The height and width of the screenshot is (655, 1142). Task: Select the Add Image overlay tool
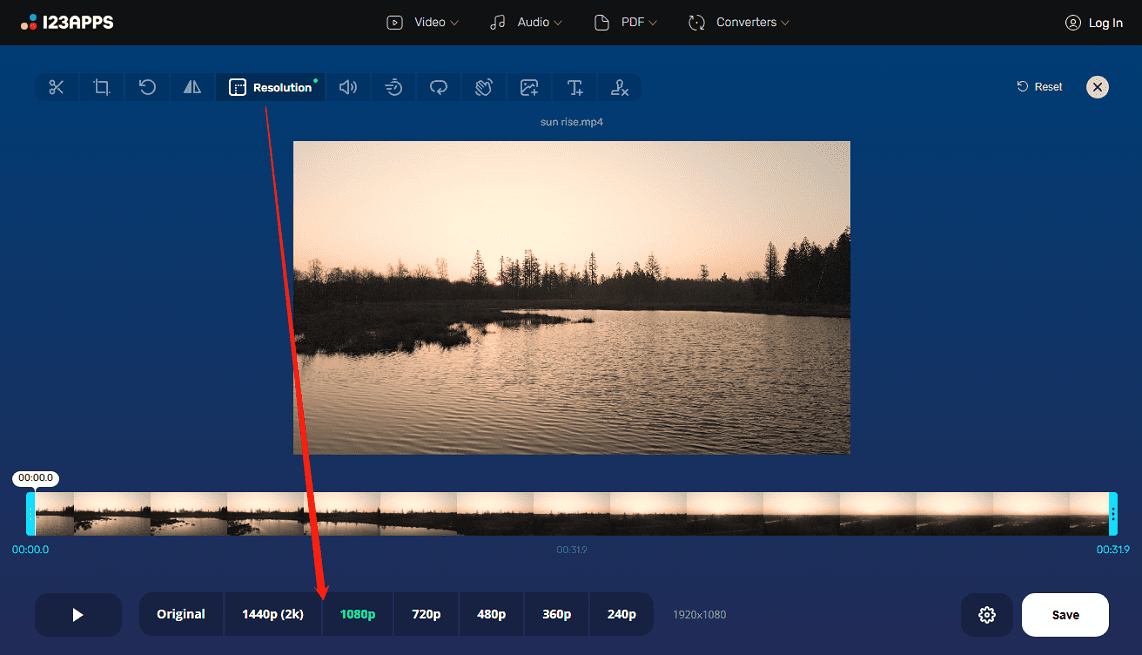(x=528, y=87)
